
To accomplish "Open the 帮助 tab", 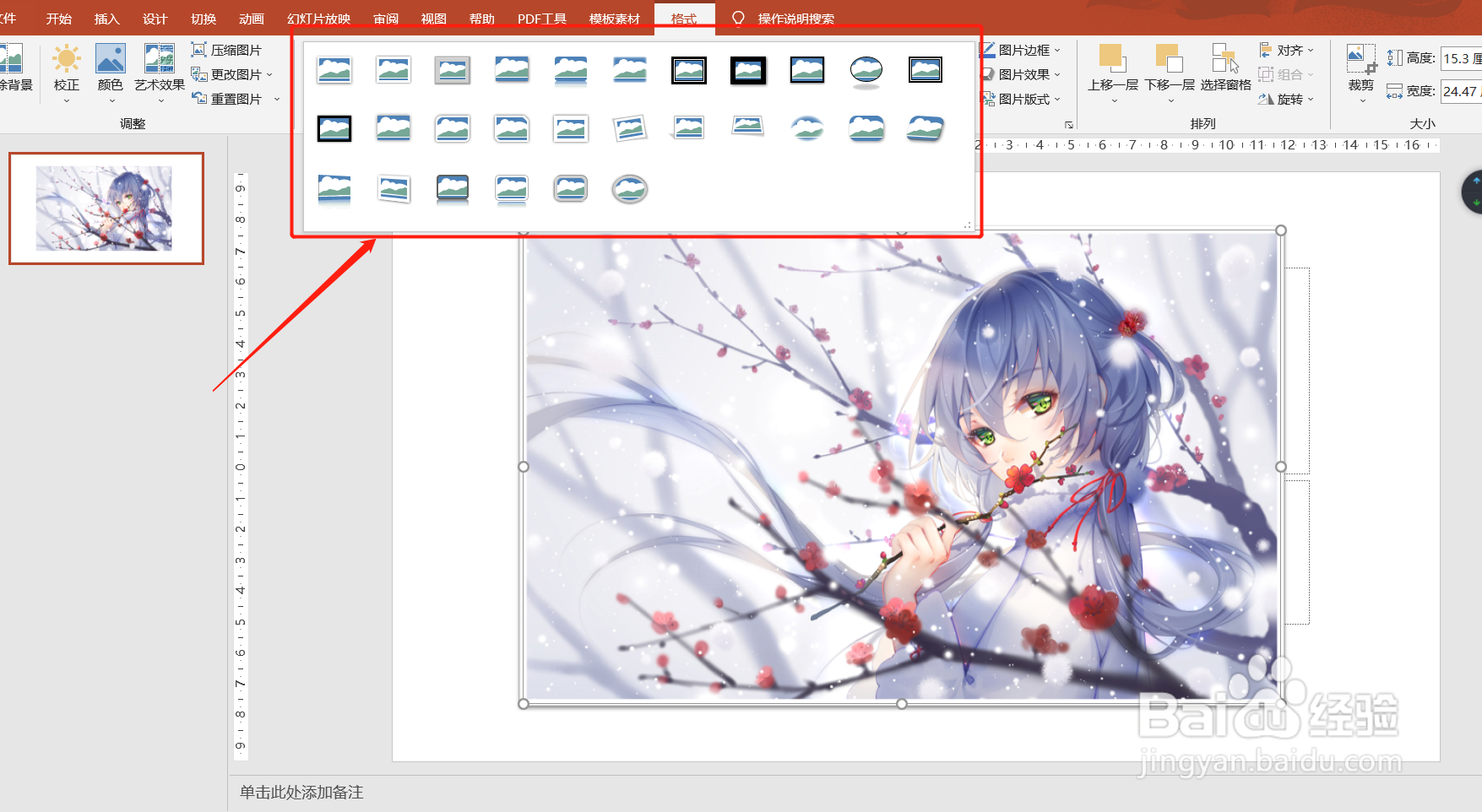I will click(482, 19).
